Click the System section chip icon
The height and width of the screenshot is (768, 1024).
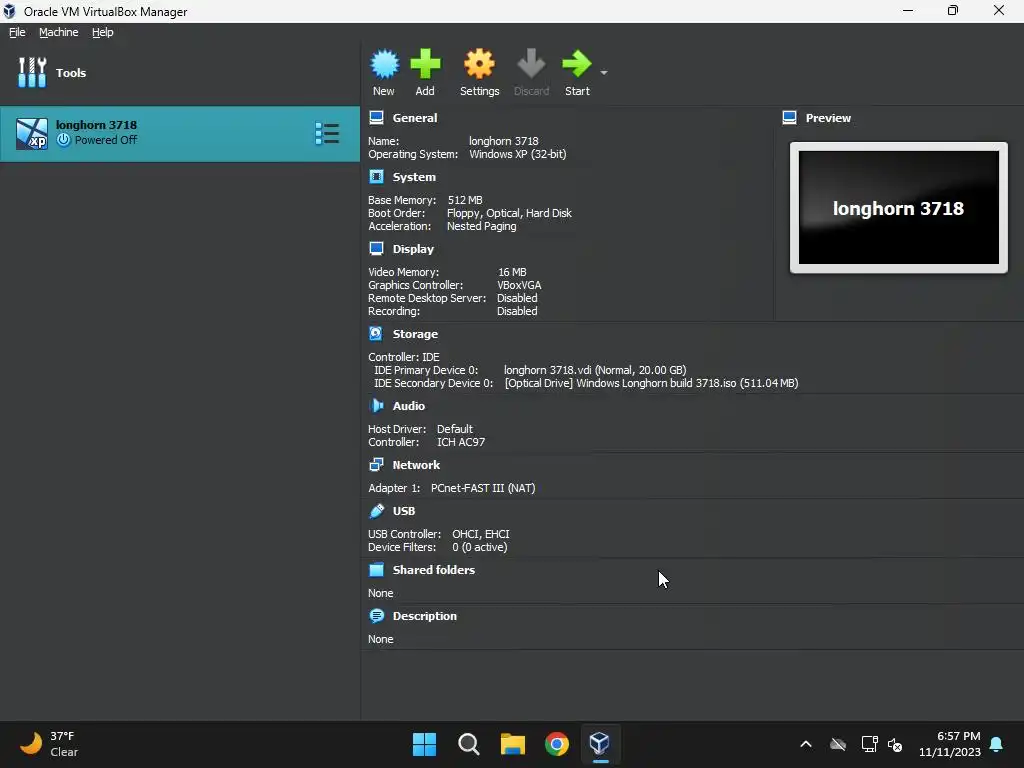[x=376, y=177]
